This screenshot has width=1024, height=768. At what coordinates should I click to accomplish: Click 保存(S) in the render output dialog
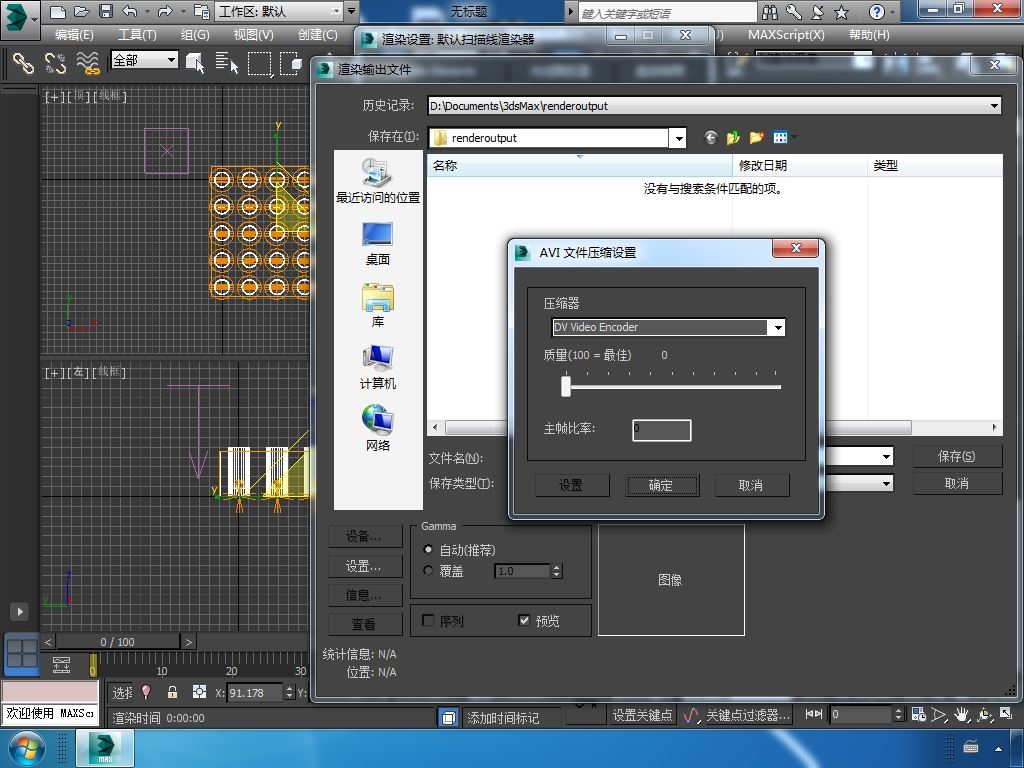click(957, 456)
